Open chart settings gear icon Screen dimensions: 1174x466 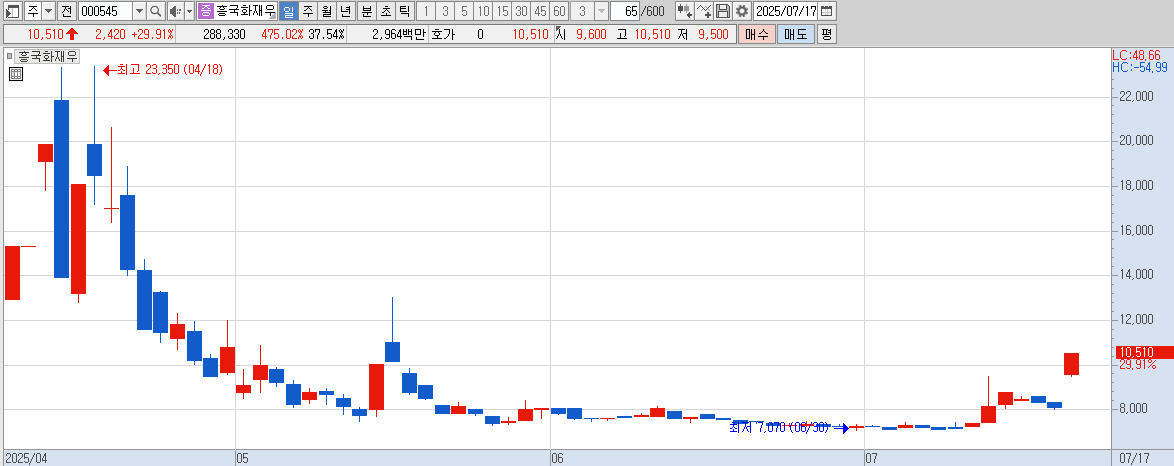coord(741,11)
